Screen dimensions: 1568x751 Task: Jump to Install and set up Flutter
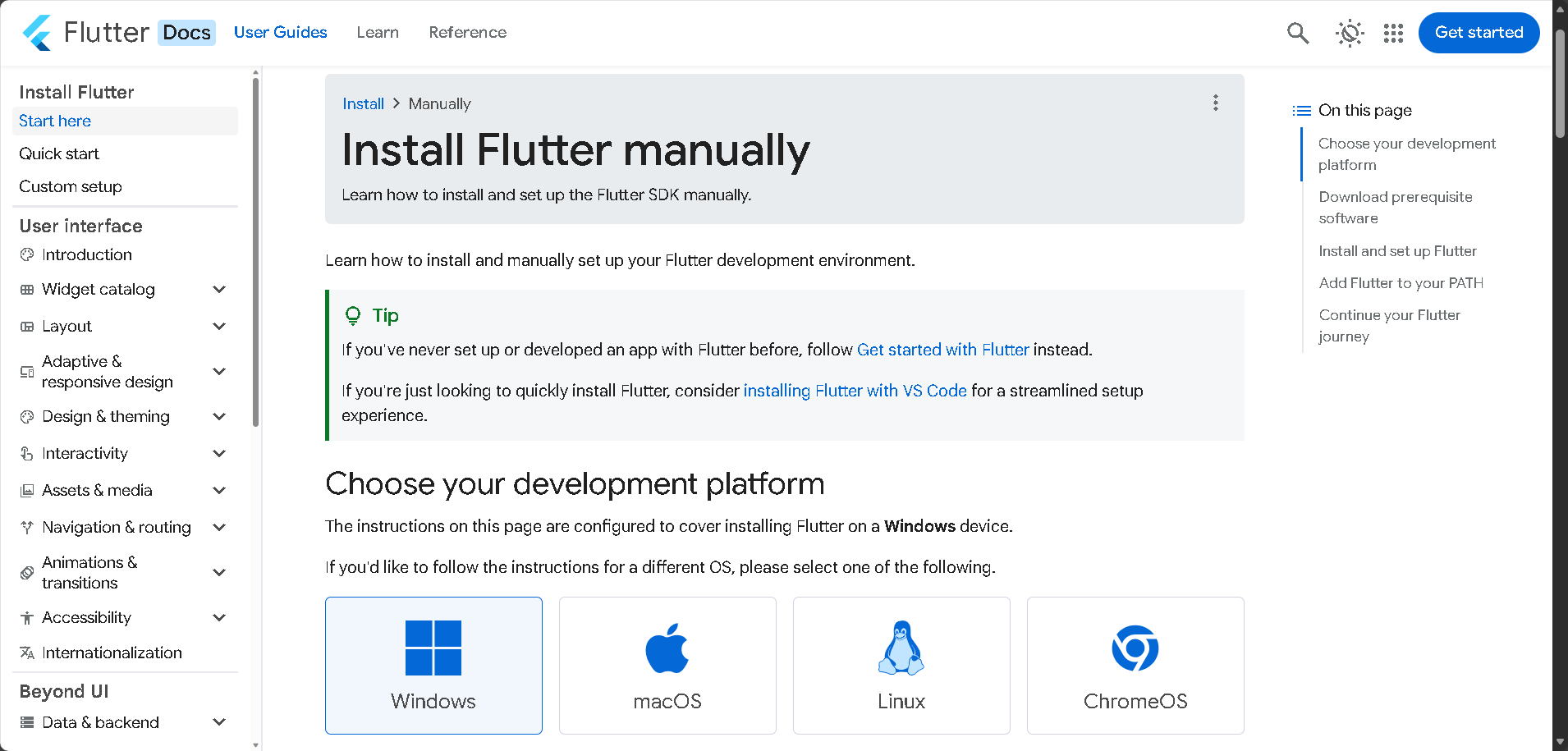[x=1397, y=251]
